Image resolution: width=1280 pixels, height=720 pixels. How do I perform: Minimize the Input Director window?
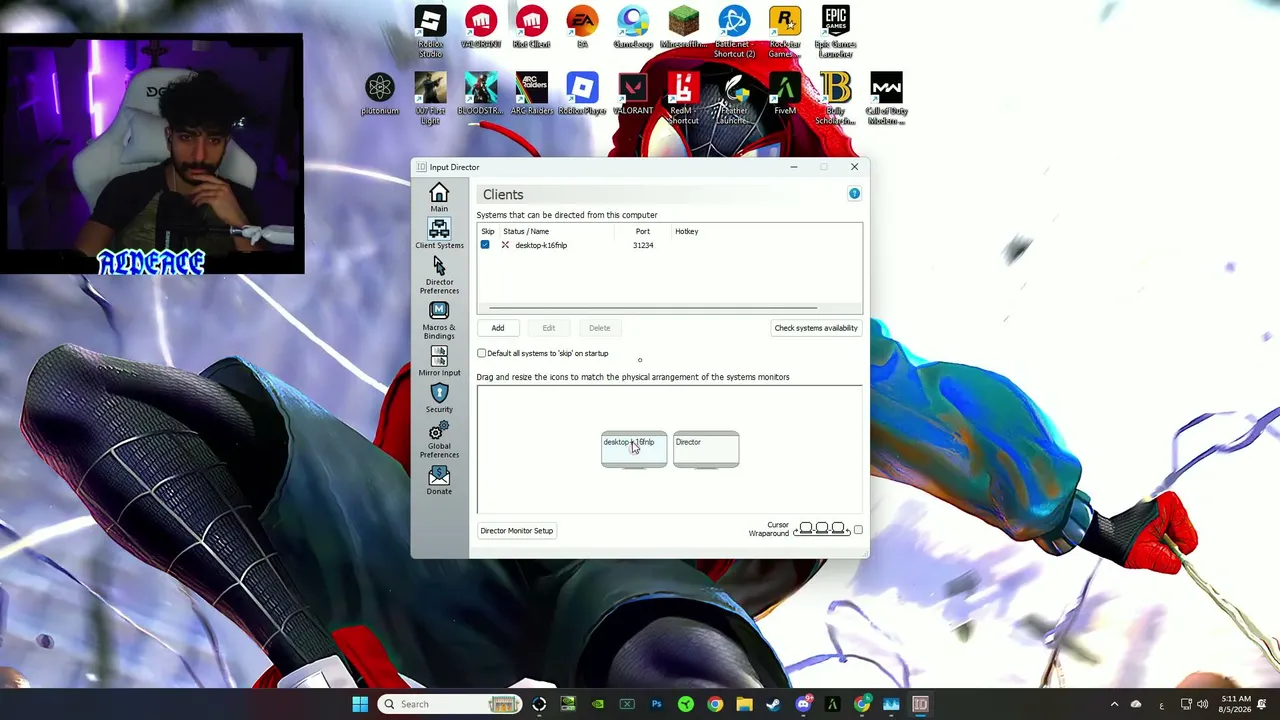click(794, 167)
